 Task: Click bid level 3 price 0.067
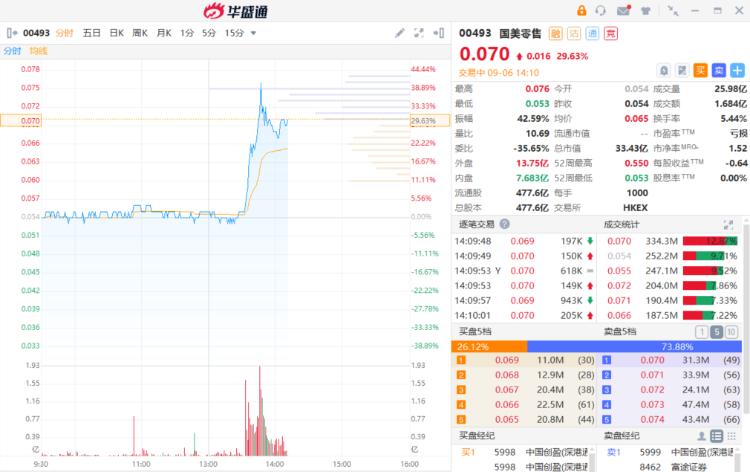pyautogui.click(x=507, y=390)
